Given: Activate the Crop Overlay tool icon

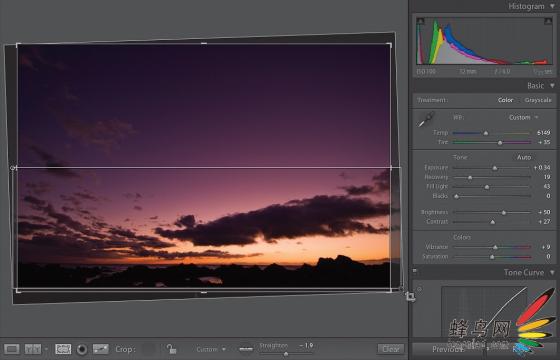Looking at the screenshot, I should 63,349.
